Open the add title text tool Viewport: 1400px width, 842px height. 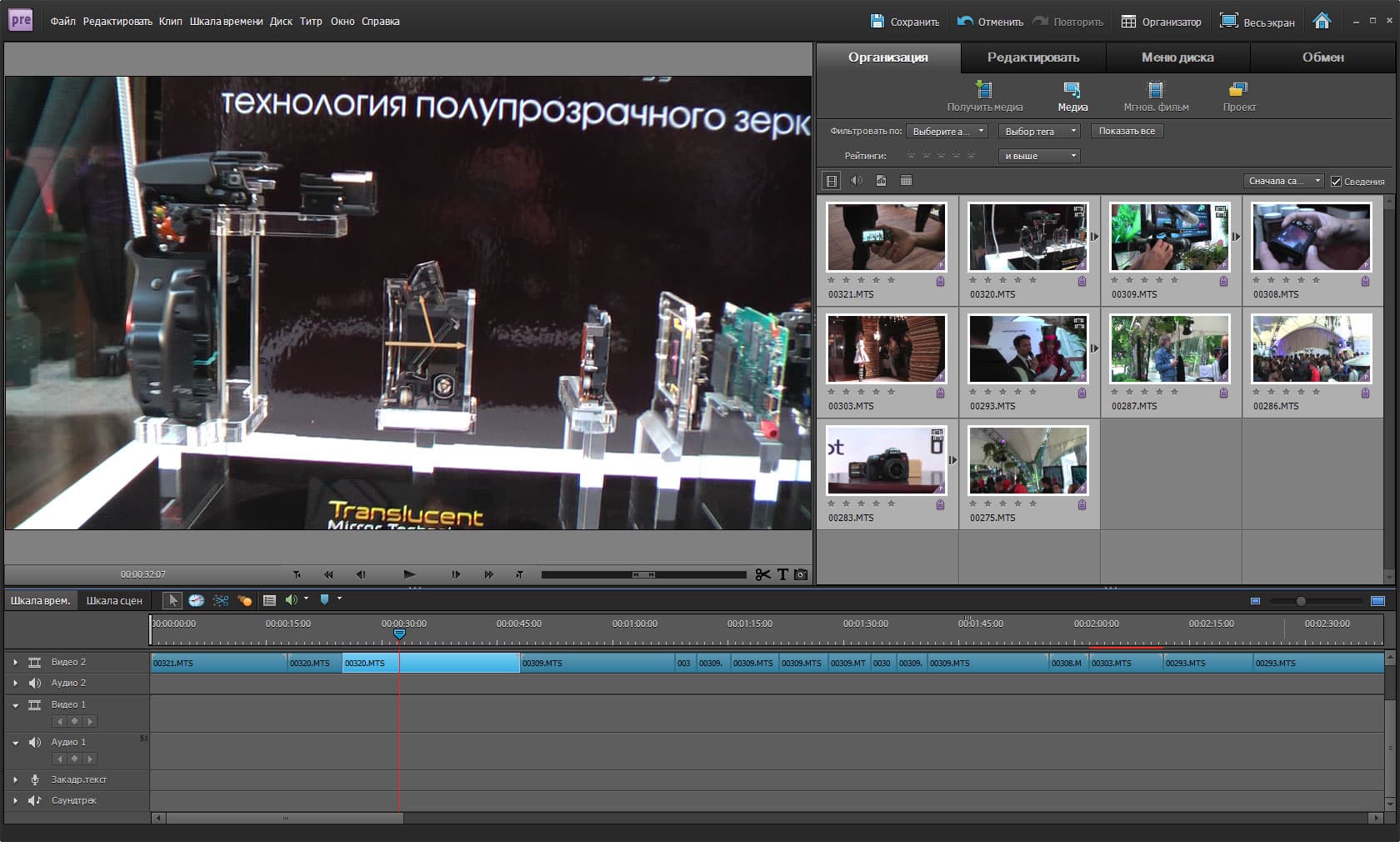click(x=782, y=574)
